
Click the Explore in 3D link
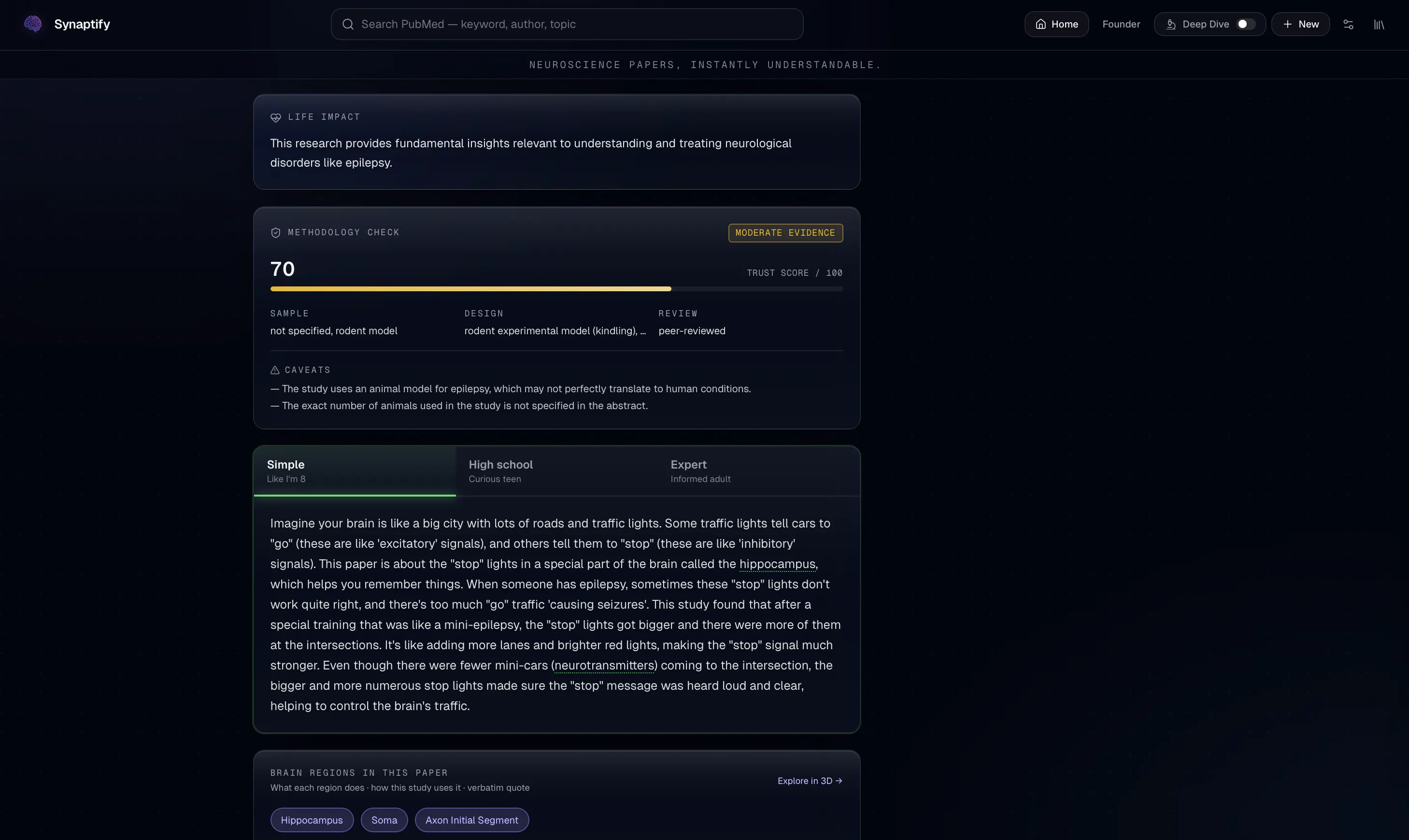click(x=810, y=781)
